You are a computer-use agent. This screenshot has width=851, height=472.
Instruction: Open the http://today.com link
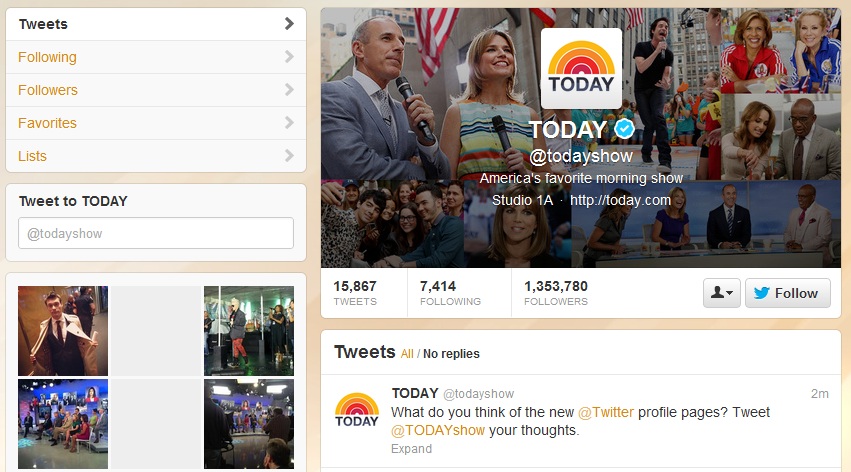[x=620, y=200]
